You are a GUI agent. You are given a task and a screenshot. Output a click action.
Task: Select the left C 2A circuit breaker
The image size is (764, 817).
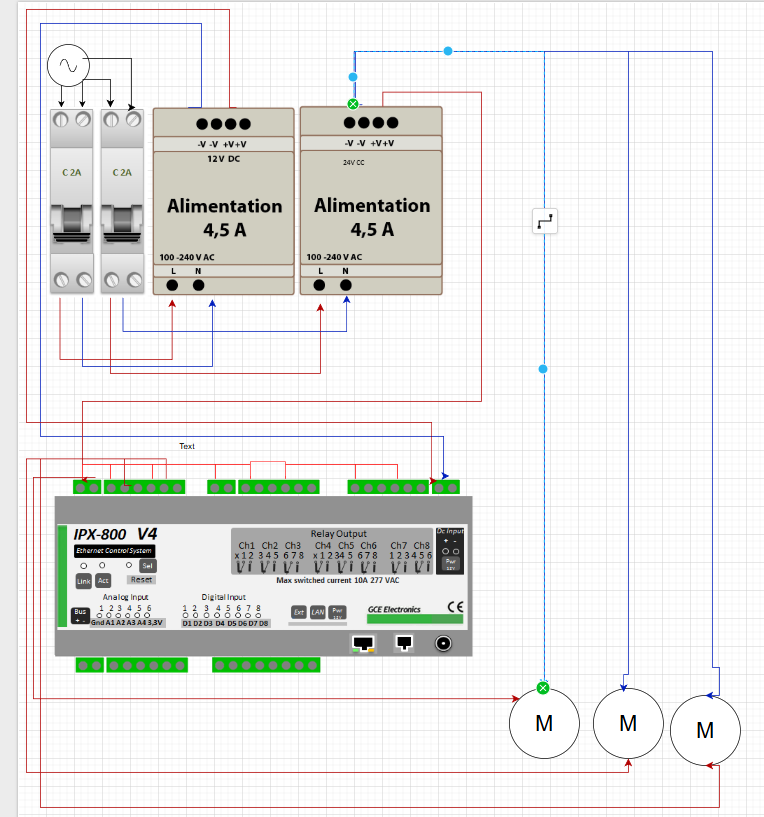[x=73, y=200]
